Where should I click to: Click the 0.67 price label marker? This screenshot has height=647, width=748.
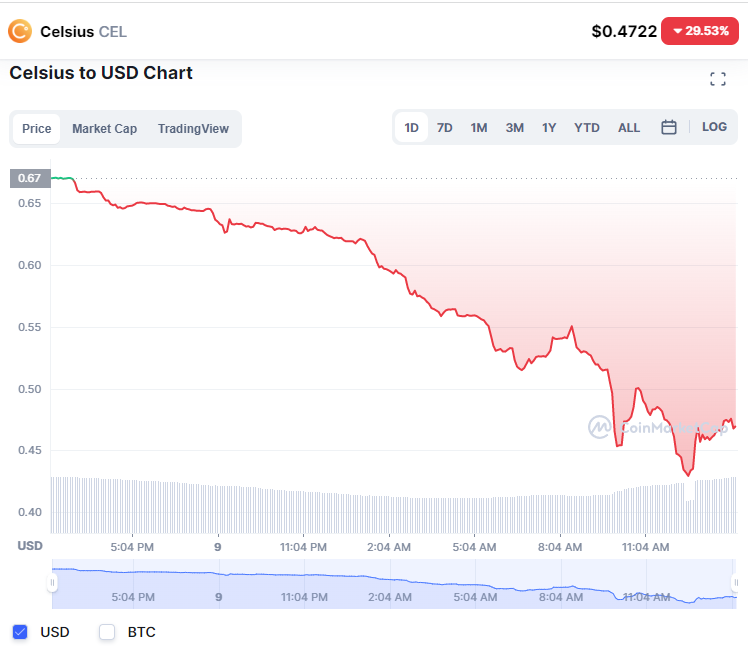tap(29, 178)
